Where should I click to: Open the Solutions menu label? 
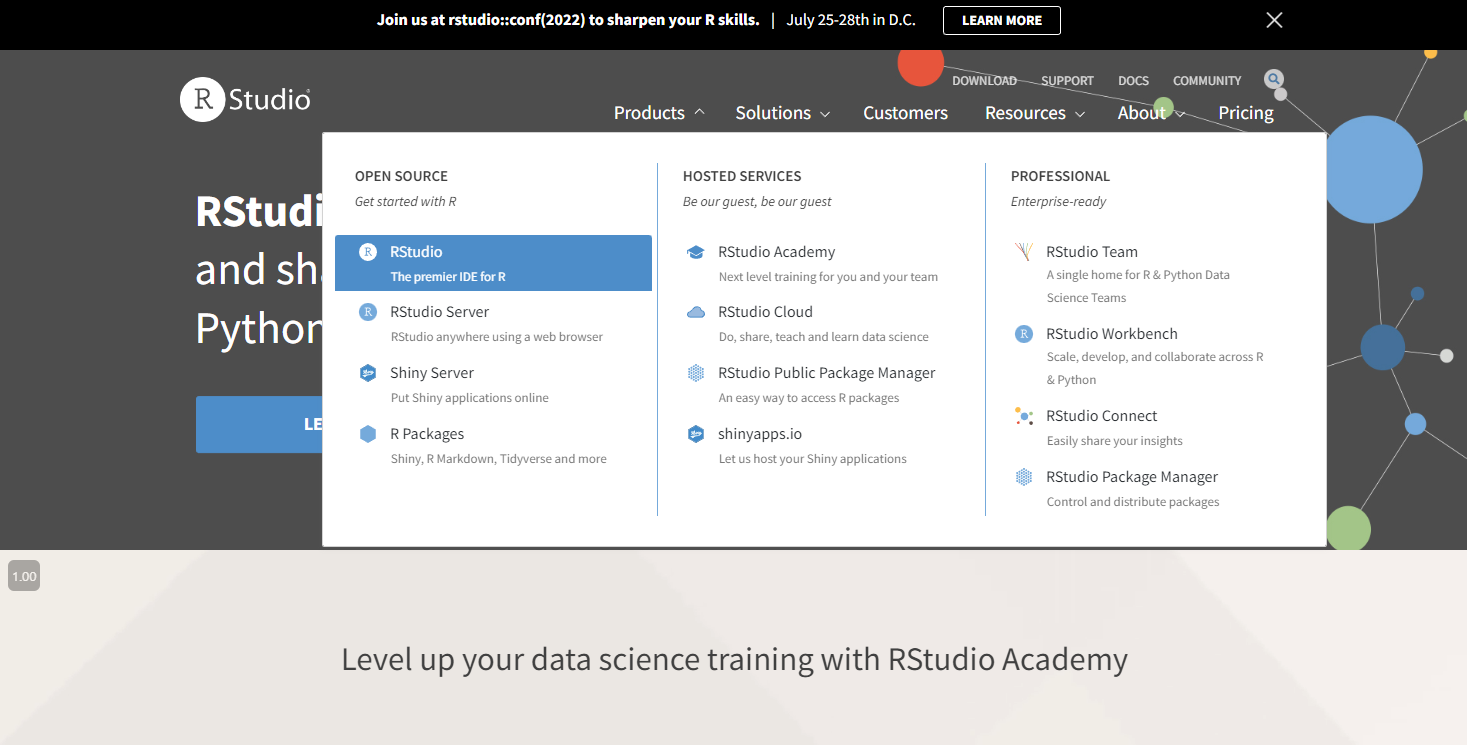click(773, 113)
